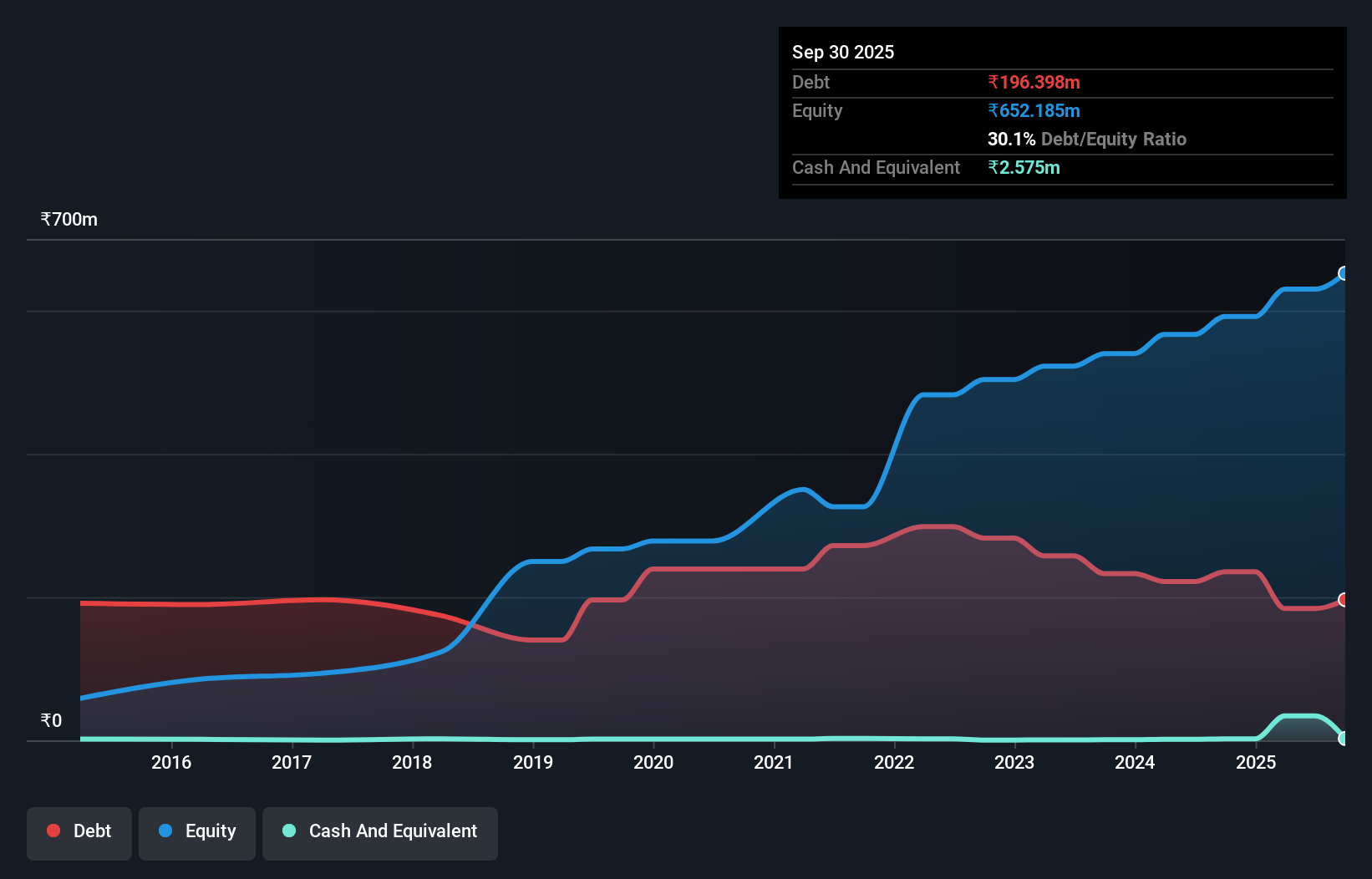Click the ₹196.398m Debt value
Image resolution: width=1372 pixels, height=879 pixels.
pyautogui.click(x=1034, y=82)
